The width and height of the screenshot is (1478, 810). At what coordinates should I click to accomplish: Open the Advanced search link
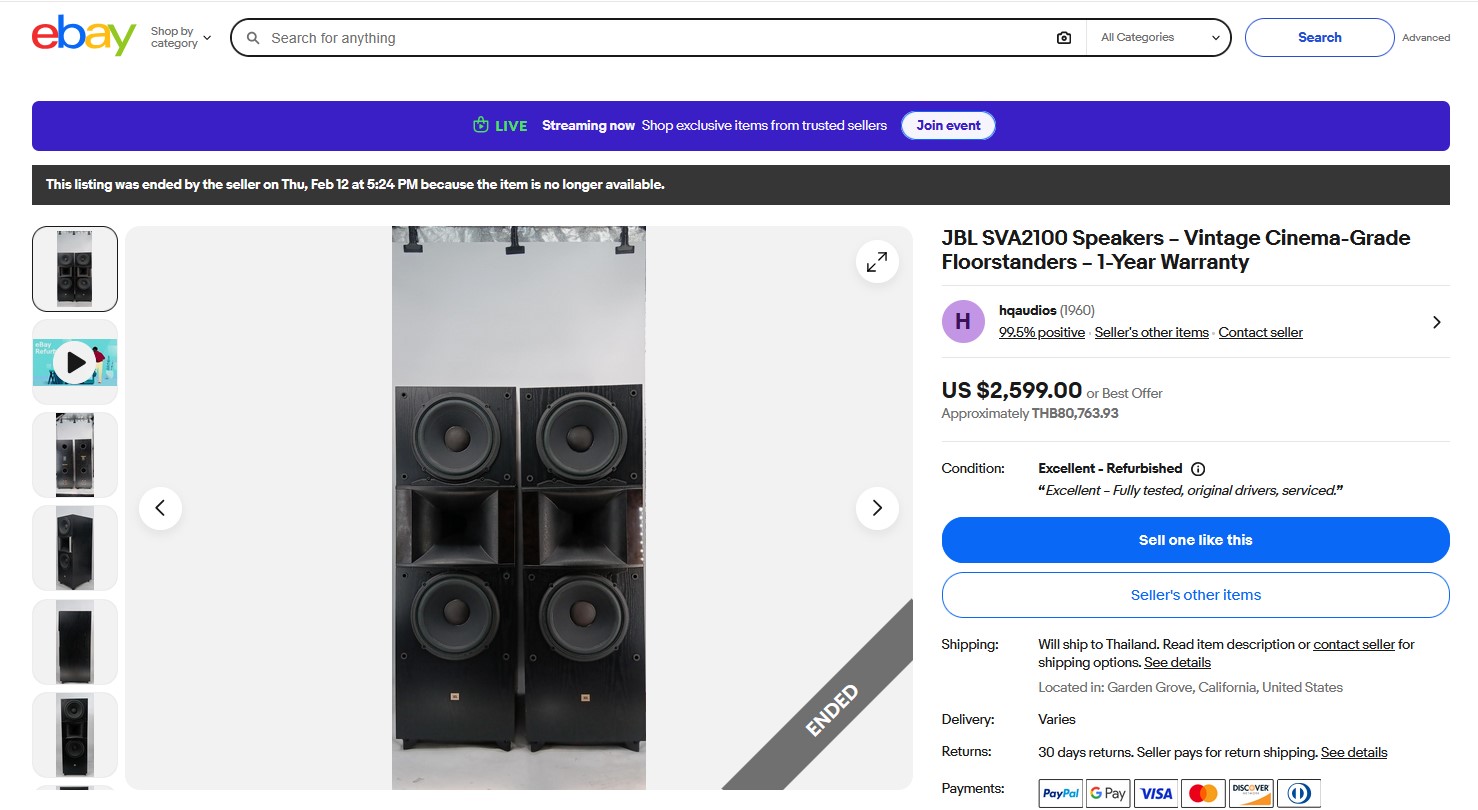(1425, 38)
